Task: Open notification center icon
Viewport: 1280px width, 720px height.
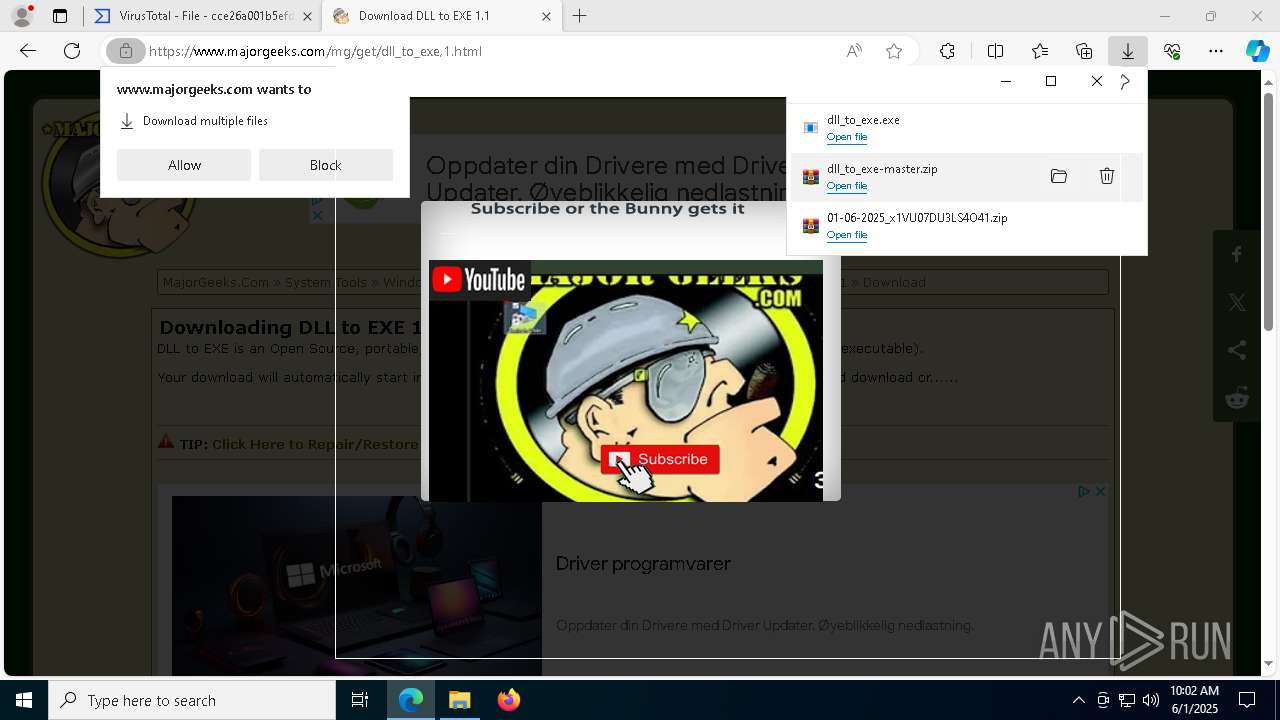Action: coord(1247,700)
